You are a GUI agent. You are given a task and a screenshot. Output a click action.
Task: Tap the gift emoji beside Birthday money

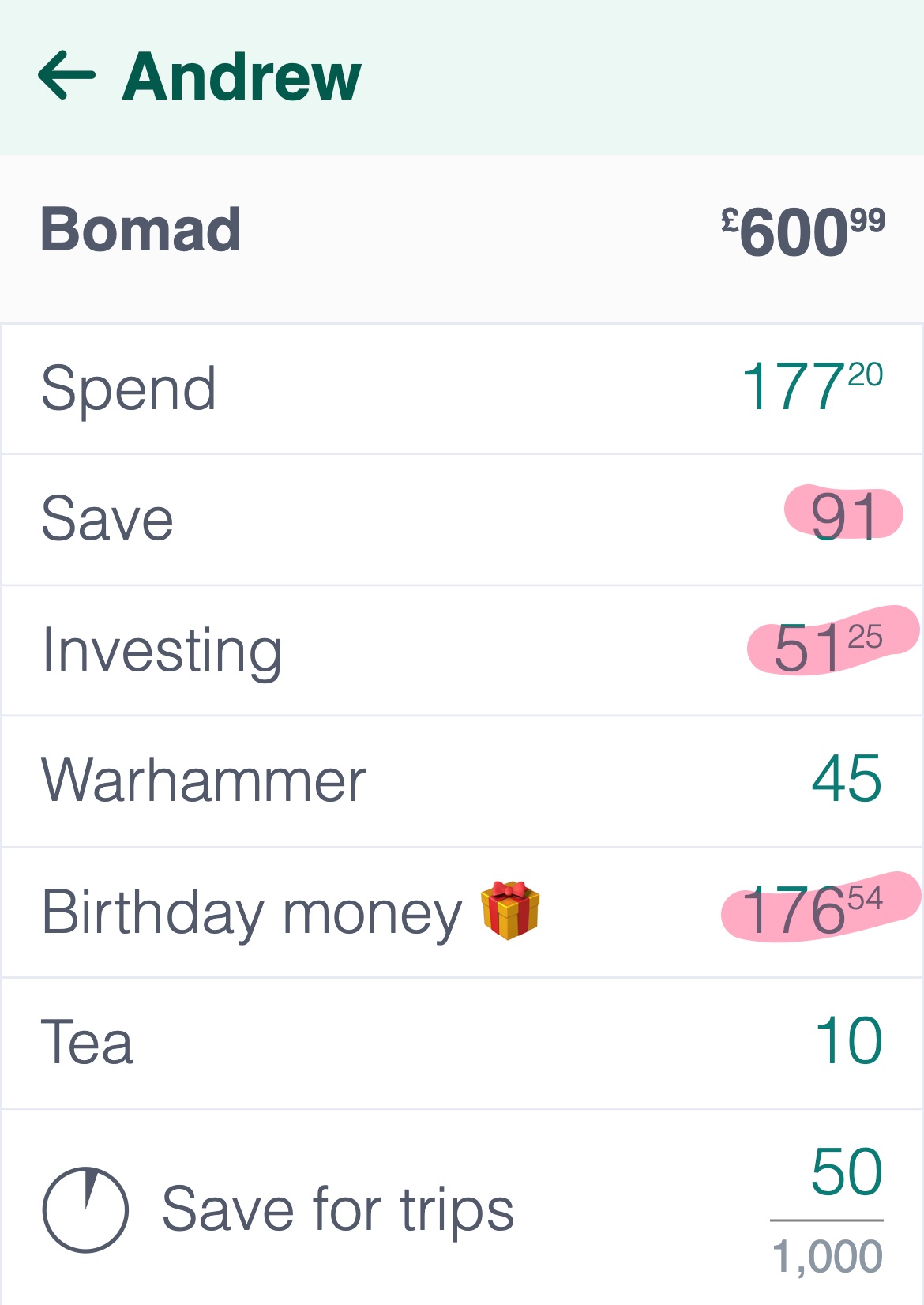coord(510,910)
